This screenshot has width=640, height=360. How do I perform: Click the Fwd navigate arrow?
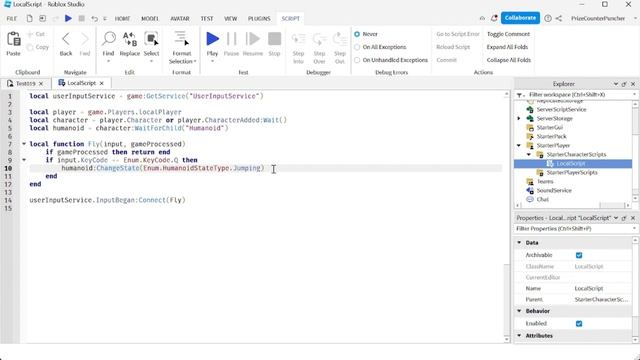[x=84, y=39]
